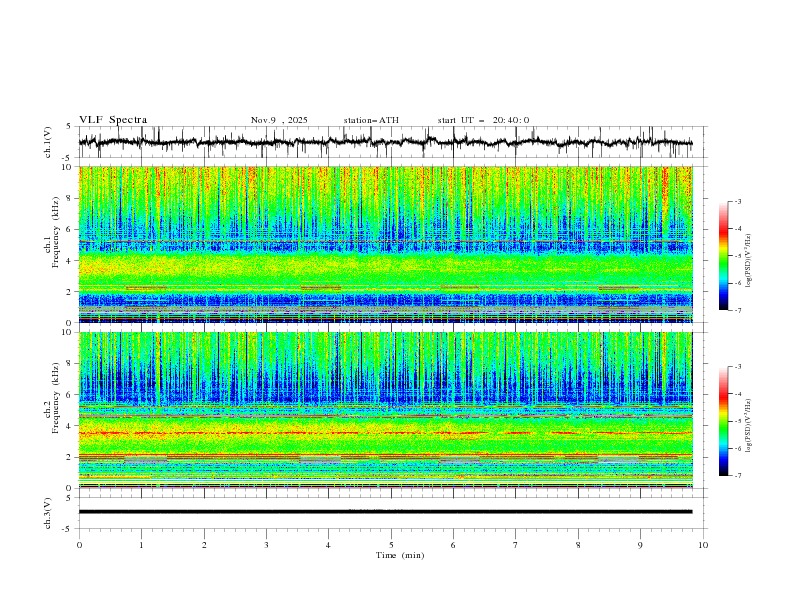Click the ch.1 voltage waveform trace
Viewport: 792px width, 612px height.
pos(385,142)
